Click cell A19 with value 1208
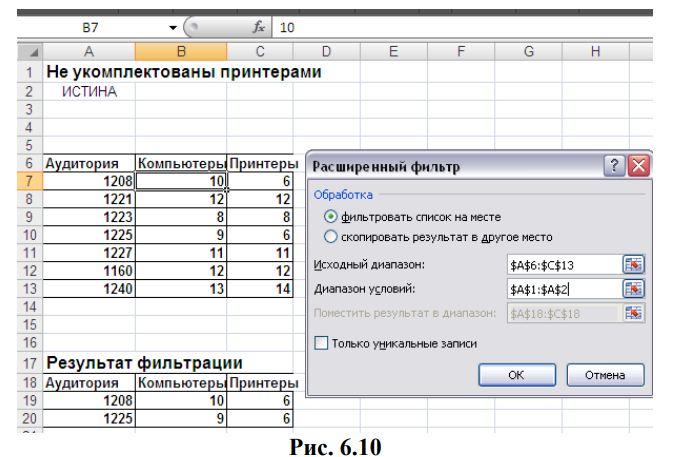This screenshot has width=673, height=457. (89, 401)
